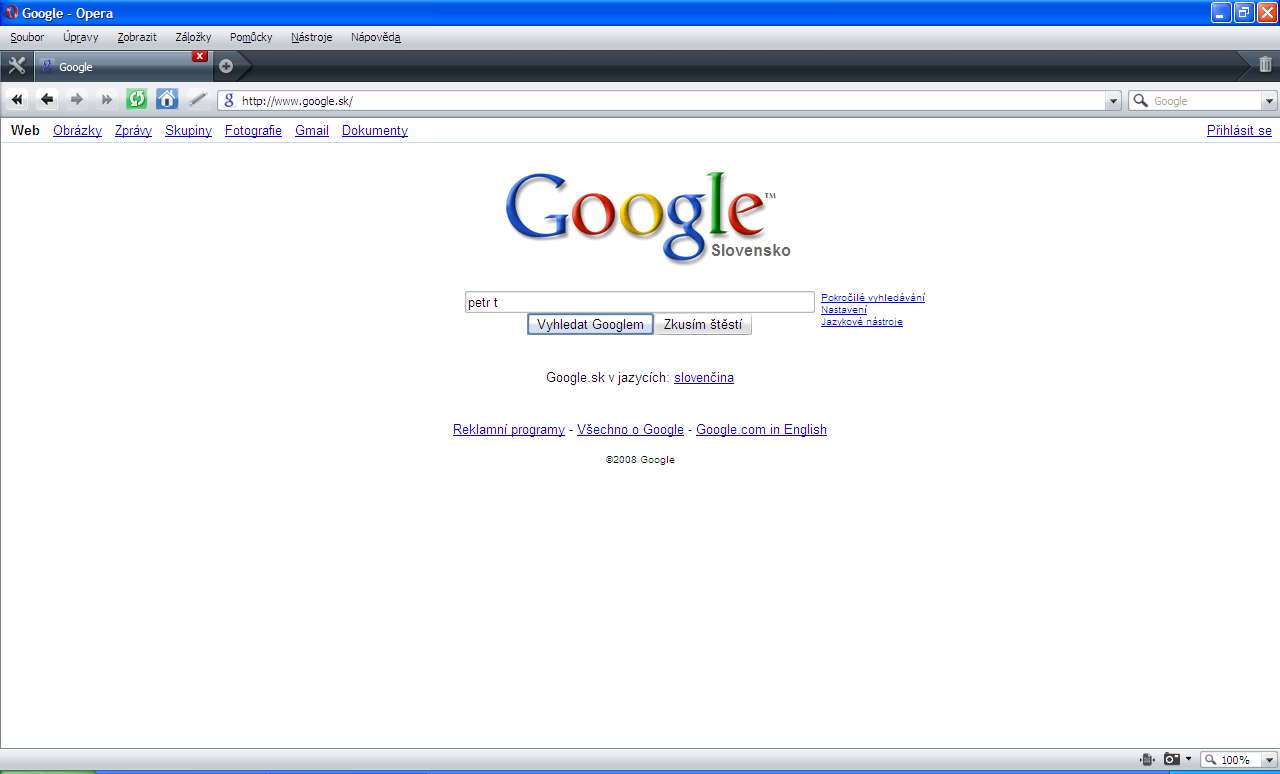The width and height of the screenshot is (1280, 774).
Task: Click the Wand password manager icon
Action: (x=197, y=100)
